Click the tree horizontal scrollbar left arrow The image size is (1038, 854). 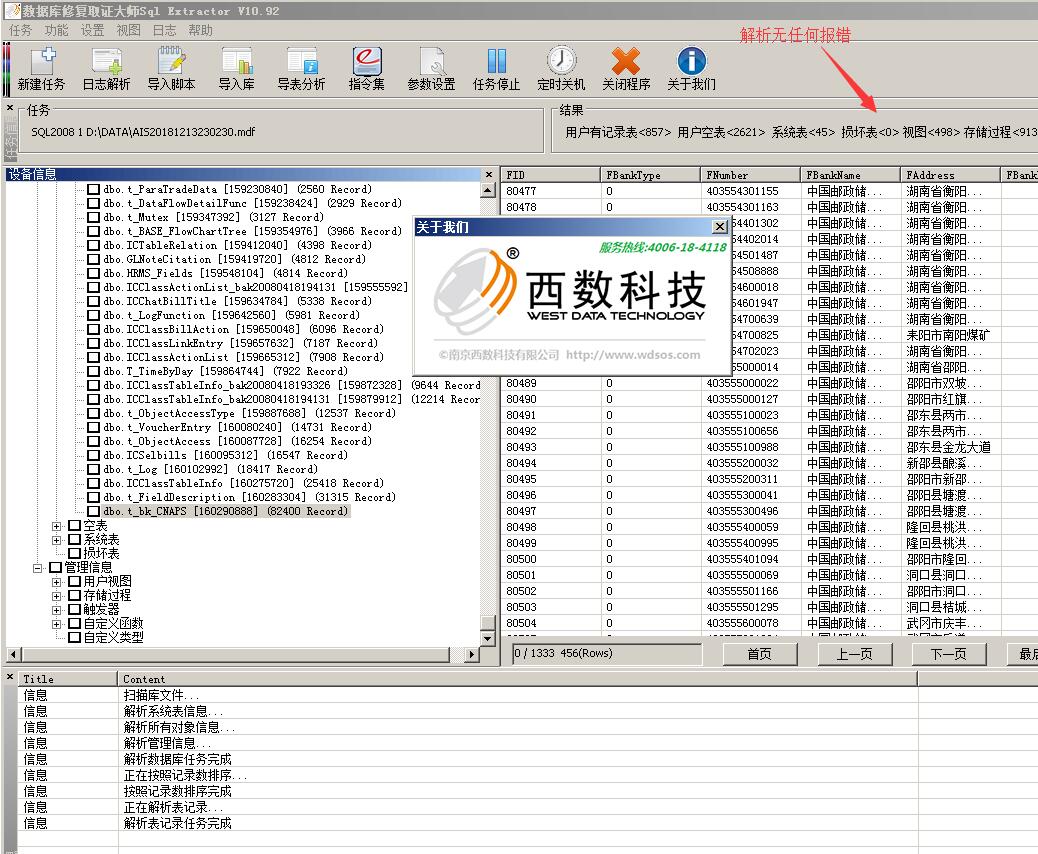point(13,654)
